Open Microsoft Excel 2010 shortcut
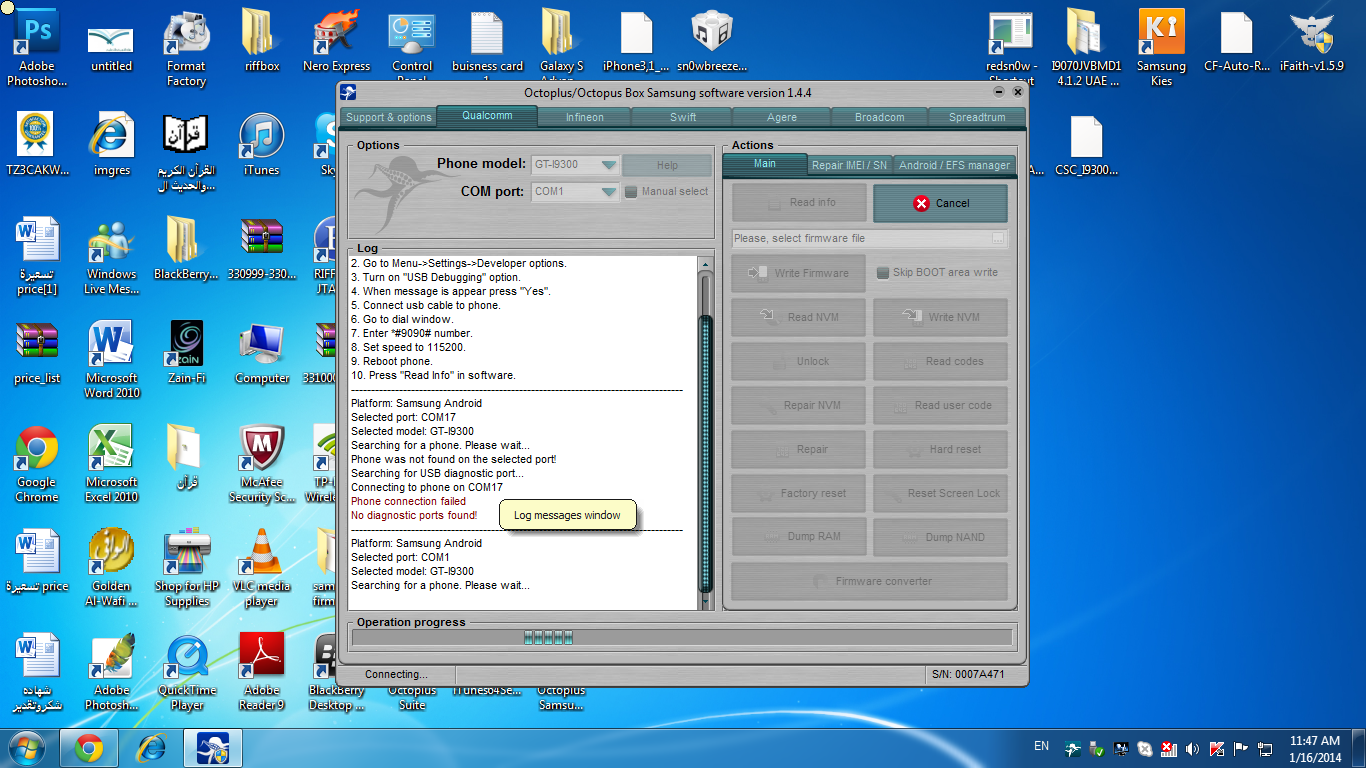Viewport: 1366px width, 768px height. 111,464
